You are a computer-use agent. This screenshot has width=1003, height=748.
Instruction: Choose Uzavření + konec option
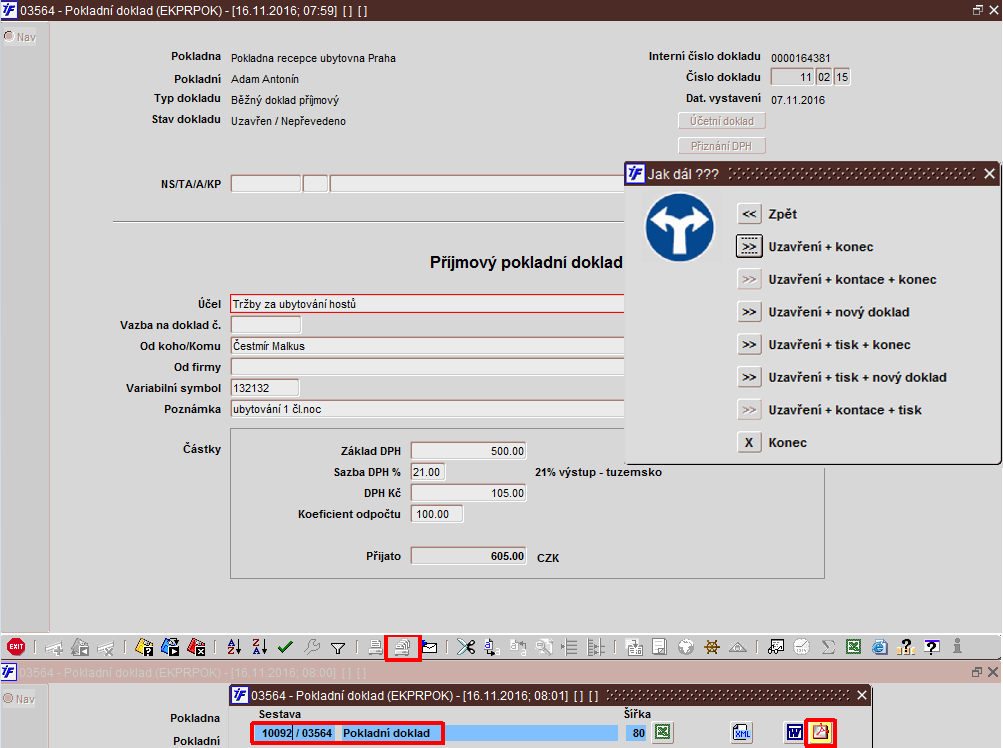pos(749,246)
